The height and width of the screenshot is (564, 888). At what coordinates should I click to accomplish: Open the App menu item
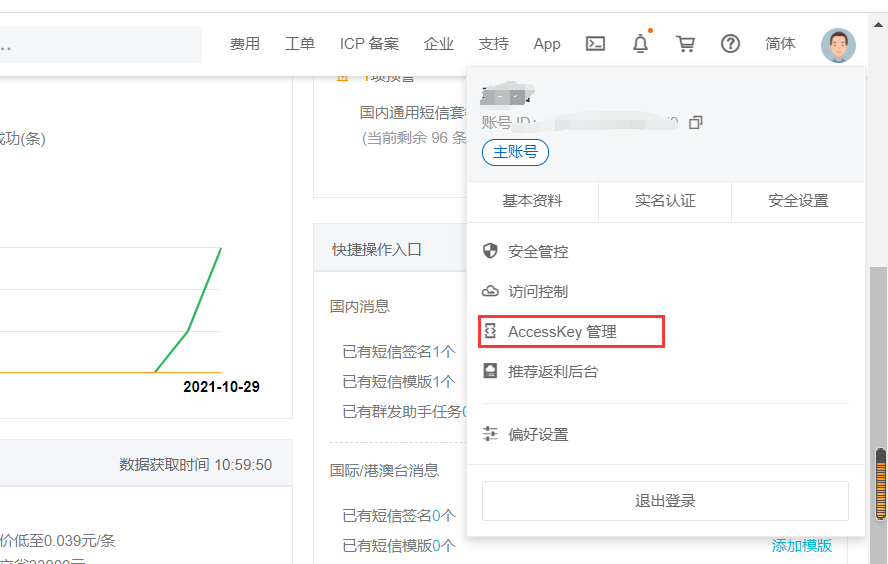pyautogui.click(x=547, y=44)
